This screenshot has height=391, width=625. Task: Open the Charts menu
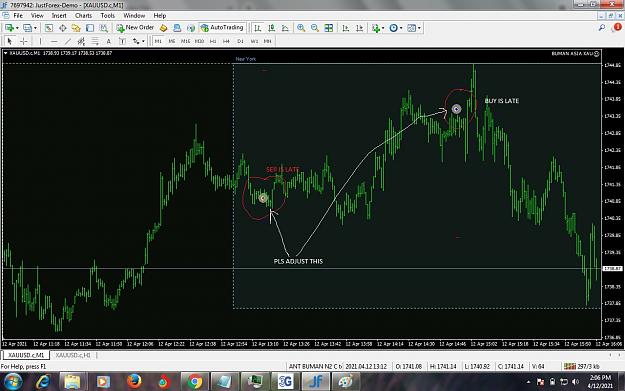83,16
